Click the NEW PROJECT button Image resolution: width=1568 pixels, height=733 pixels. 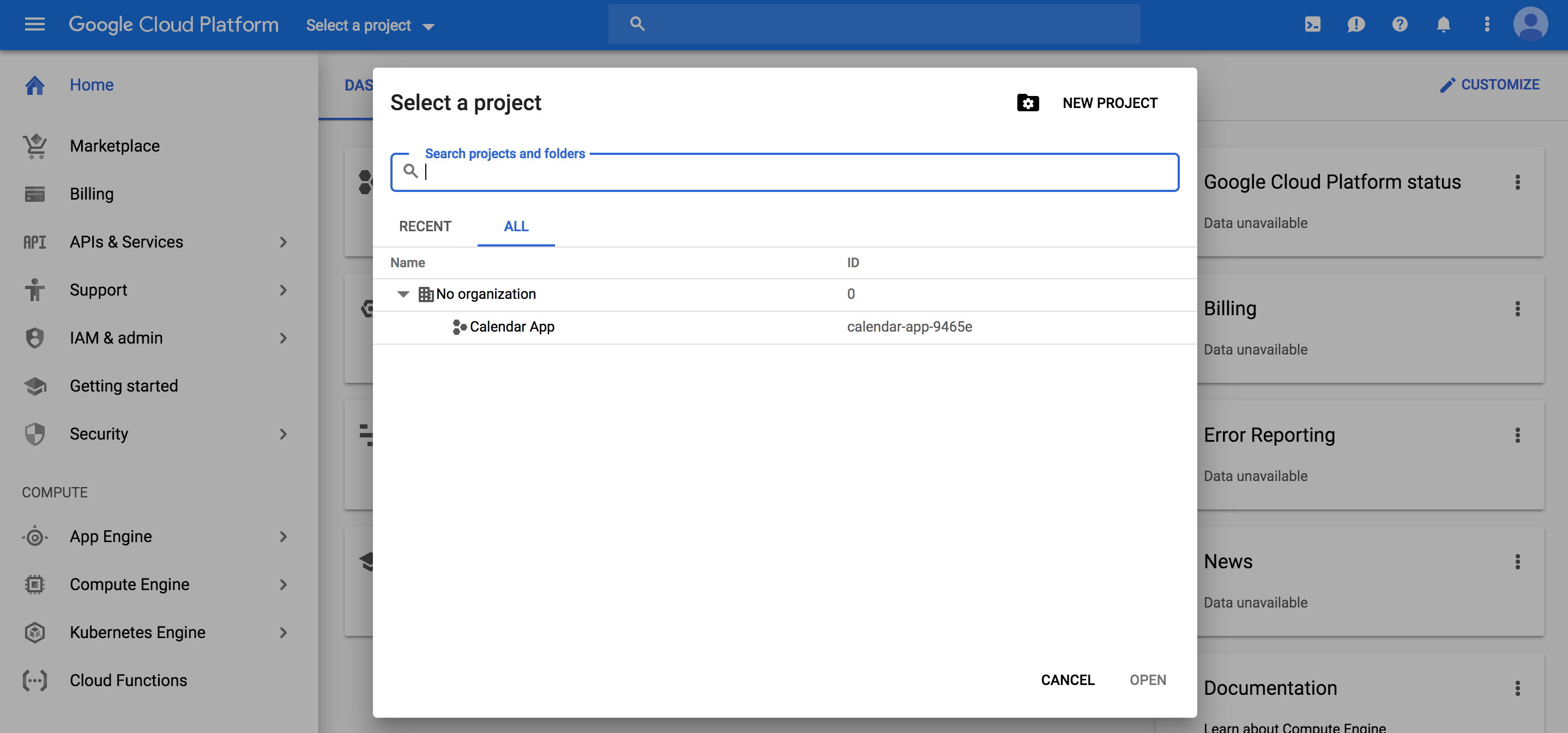click(x=1109, y=103)
